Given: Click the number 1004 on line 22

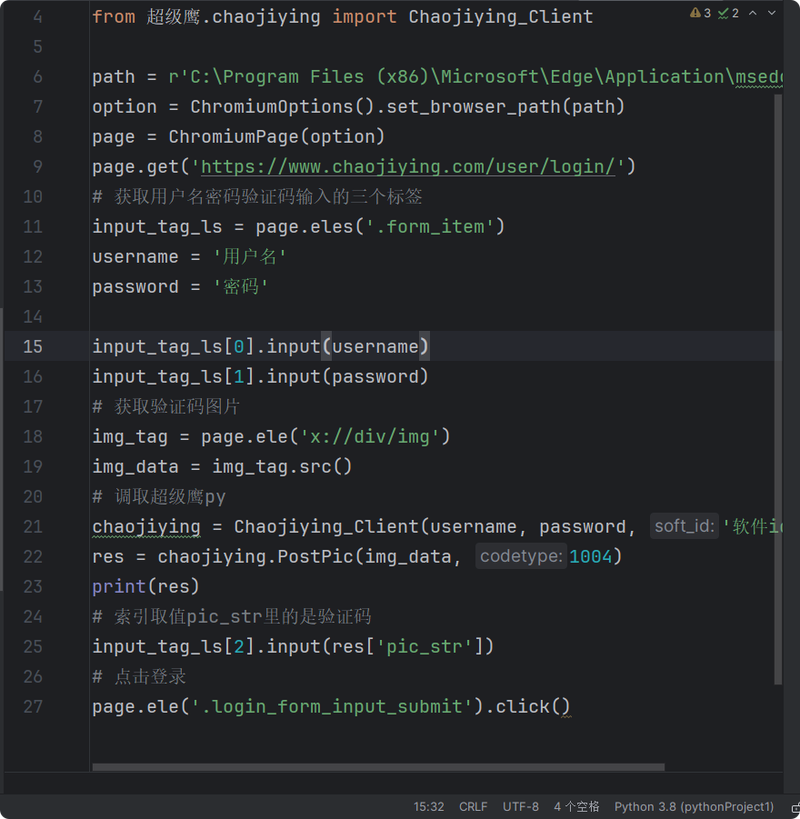Looking at the screenshot, I should [590, 556].
